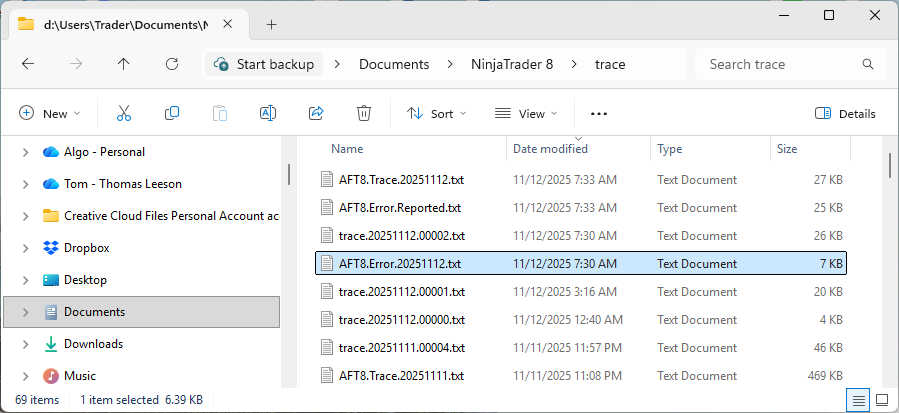
Task: Expand the Tom - Thomas Leeson node
Action: click(25, 184)
